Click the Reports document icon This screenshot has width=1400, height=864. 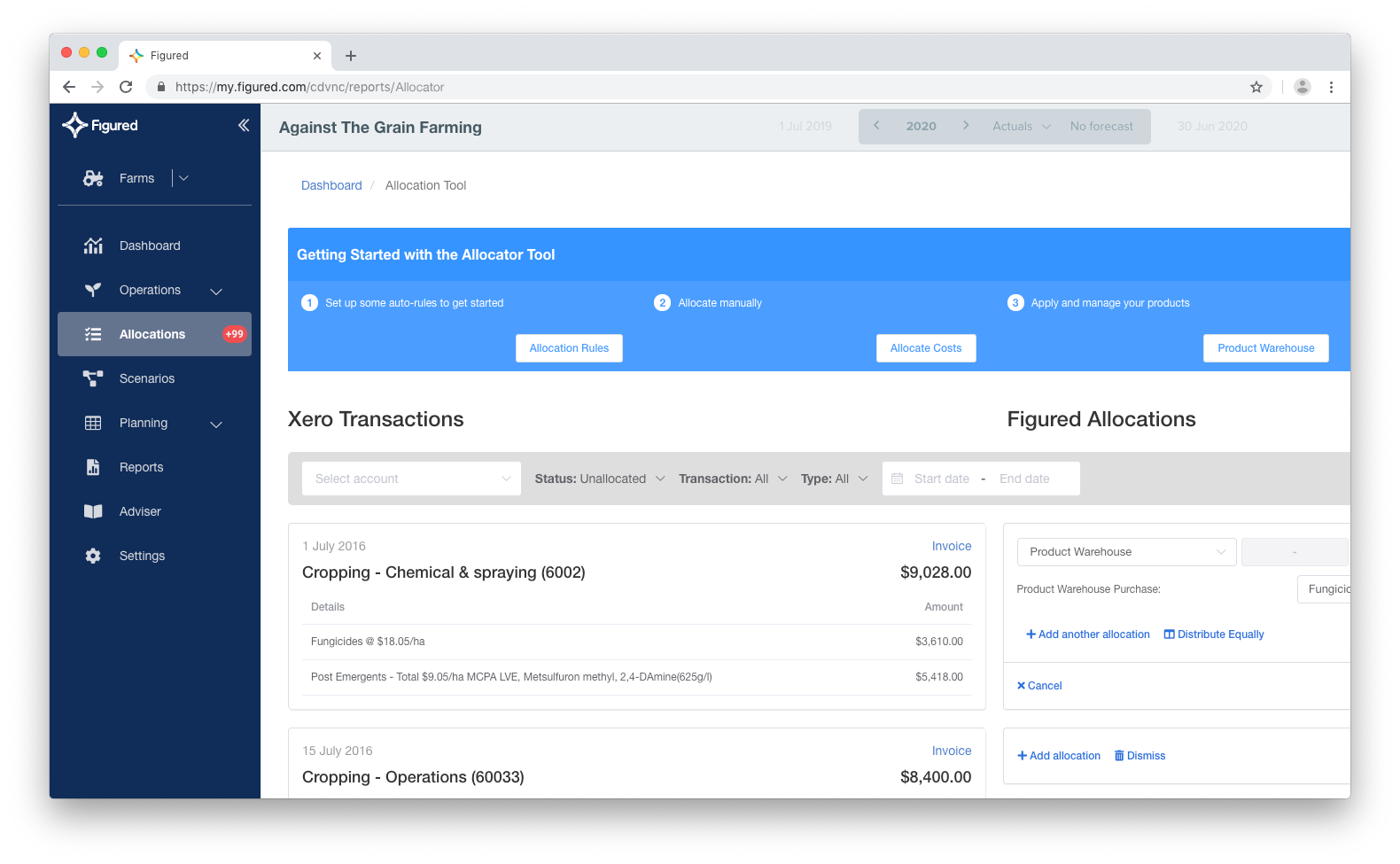(93, 467)
